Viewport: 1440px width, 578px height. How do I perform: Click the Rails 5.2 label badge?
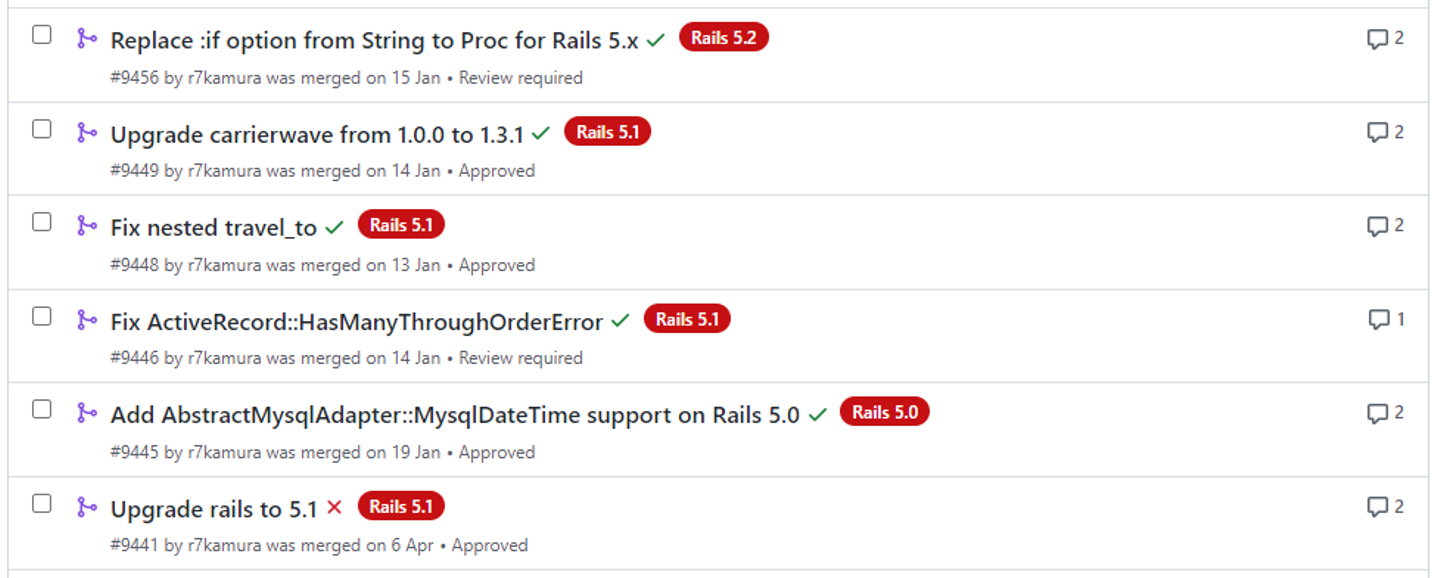723,38
